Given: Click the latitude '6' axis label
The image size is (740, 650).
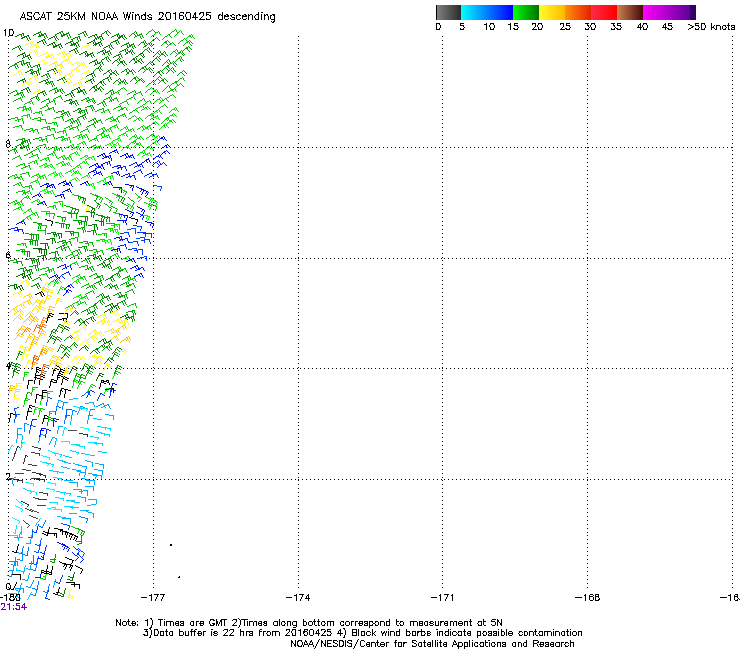Looking at the screenshot, I should (x=8, y=255).
